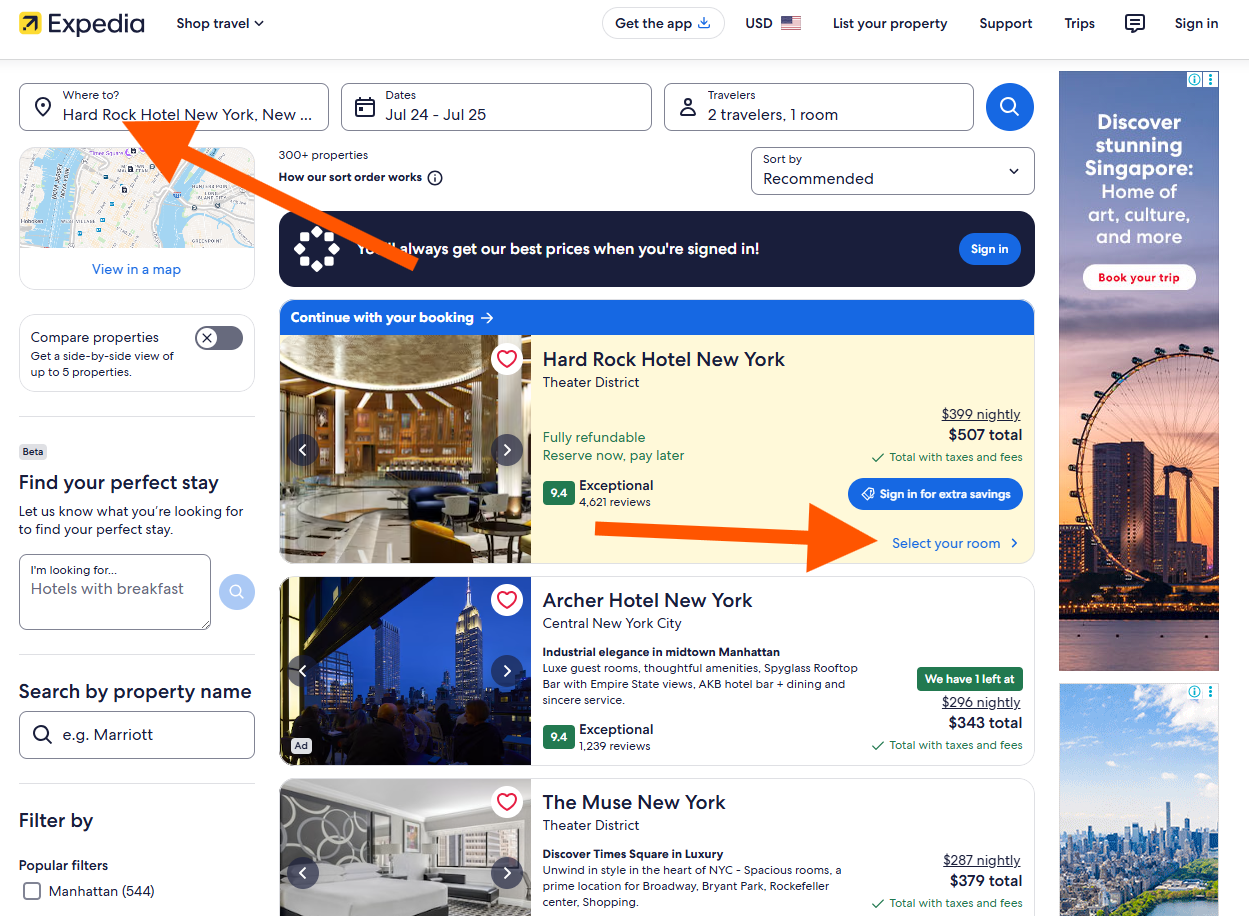1249x916 pixels.
Task: Click How our sort order works
Action: pyautogui.click(x=351, y=178)
